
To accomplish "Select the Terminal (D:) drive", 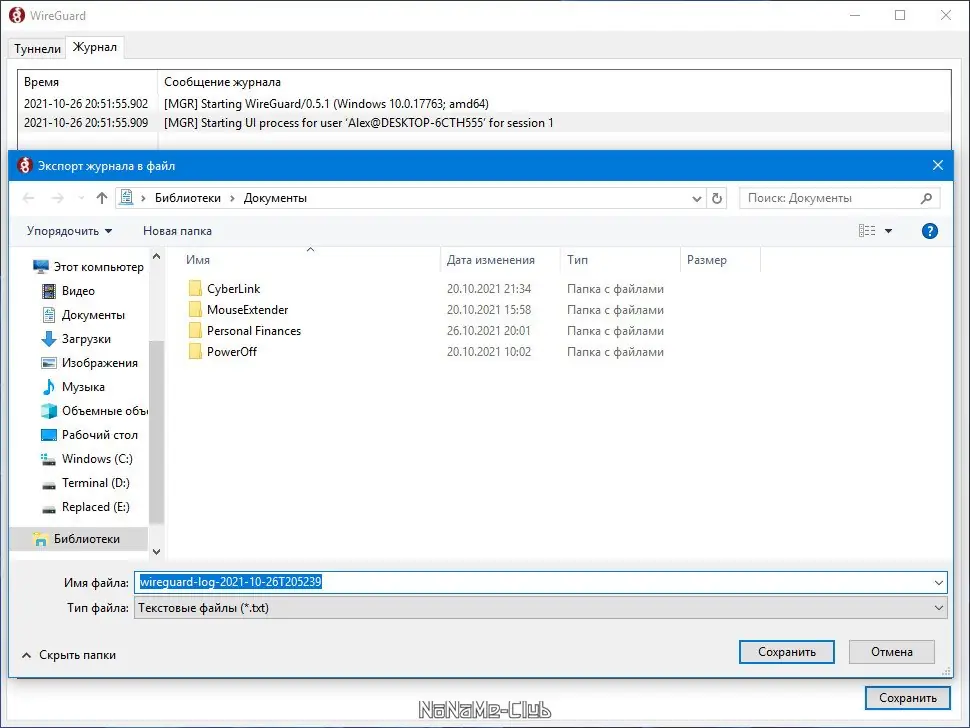I will tap(85, 483).
